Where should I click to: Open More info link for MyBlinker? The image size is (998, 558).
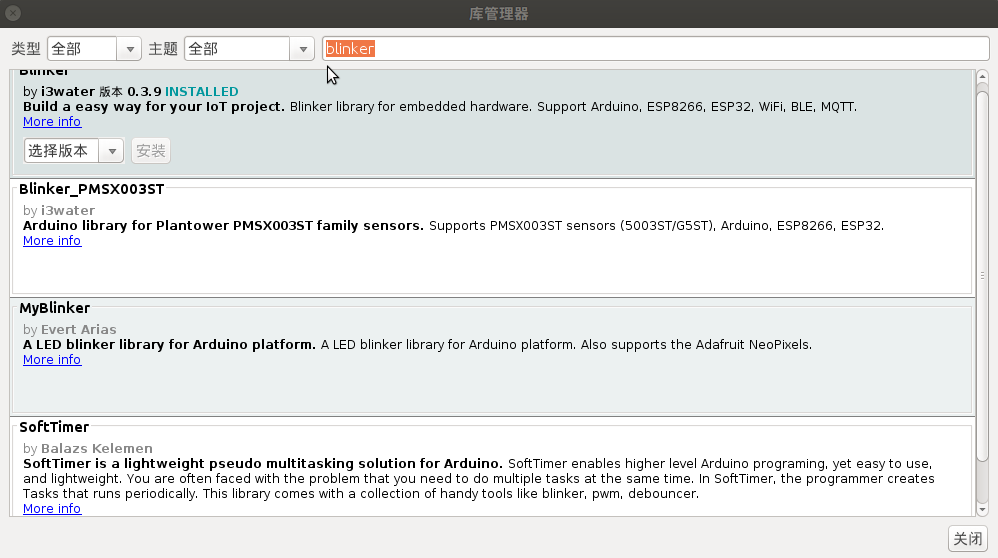[52, 359]
